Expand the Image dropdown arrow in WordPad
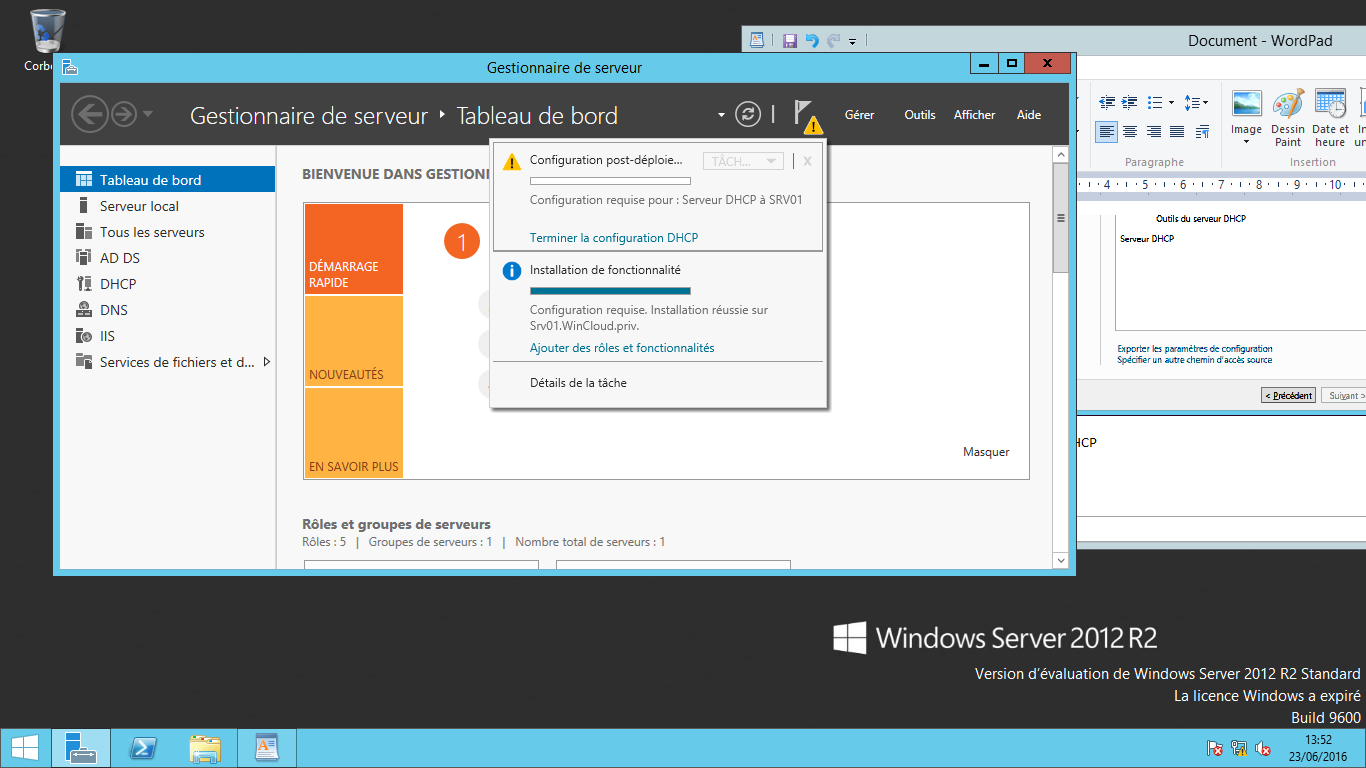 1246,142
